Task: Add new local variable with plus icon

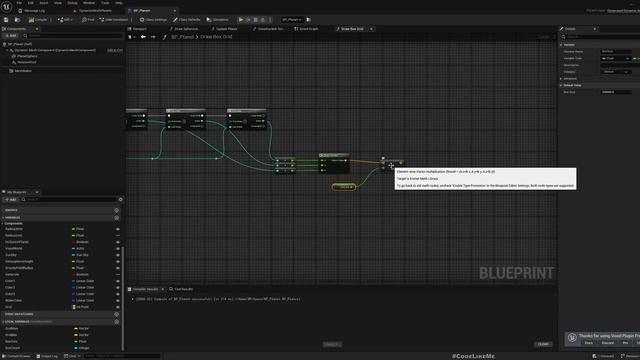Action: tap(116, 322)
